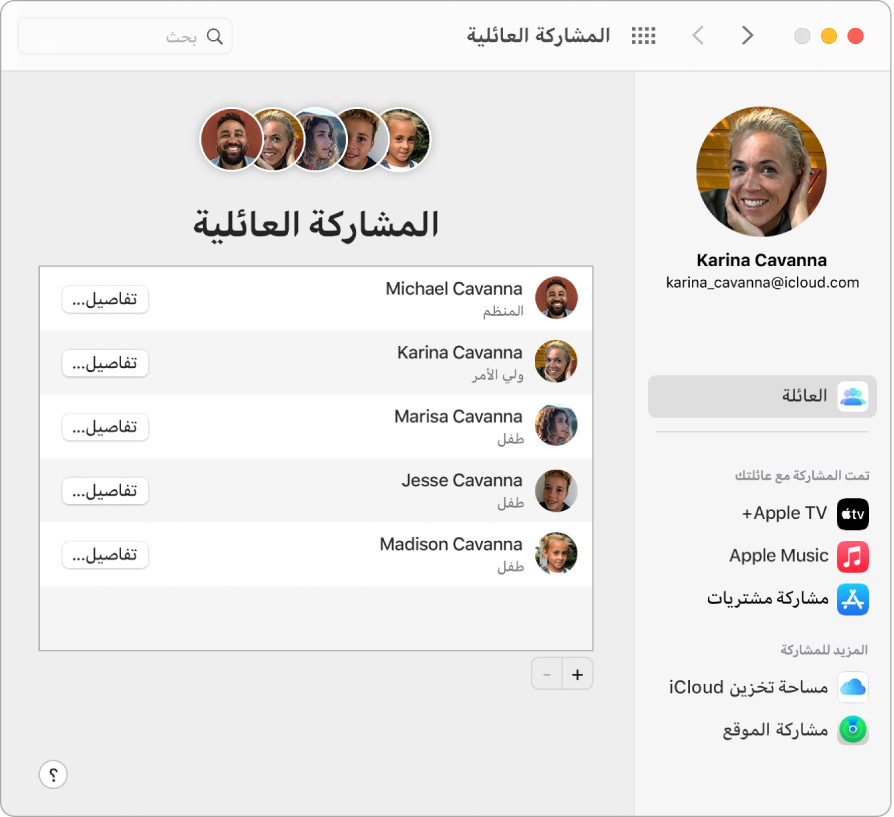Navigate back with the left chevron
894x817 pixels.
click(698, 35)
